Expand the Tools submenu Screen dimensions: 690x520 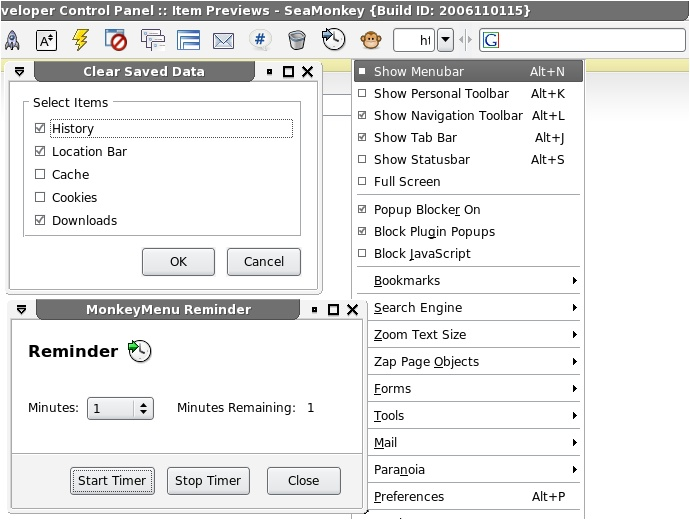point(475,415)
